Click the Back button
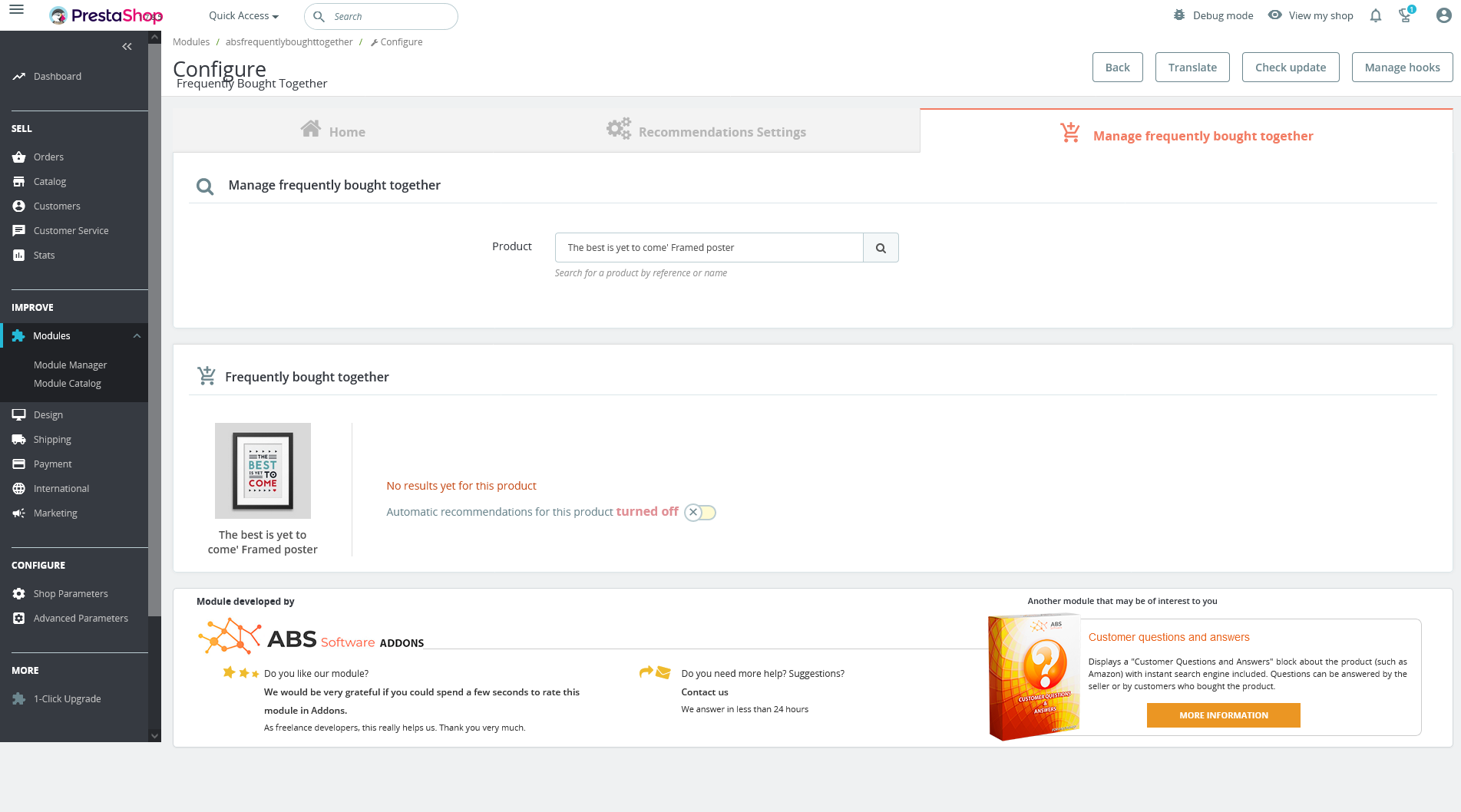The height and width of the screenshot is (812, 1461). coord(1117,68)
